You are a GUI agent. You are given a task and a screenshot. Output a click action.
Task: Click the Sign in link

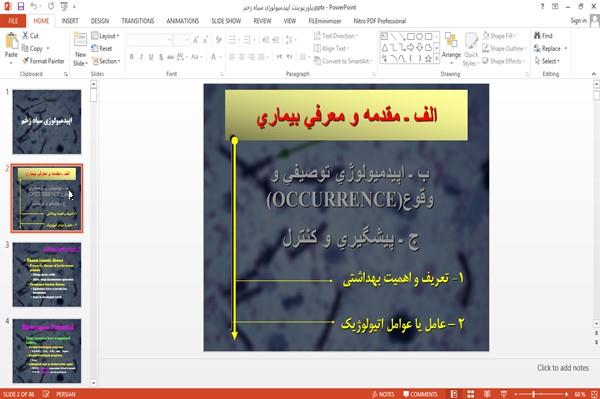(578, 21)
